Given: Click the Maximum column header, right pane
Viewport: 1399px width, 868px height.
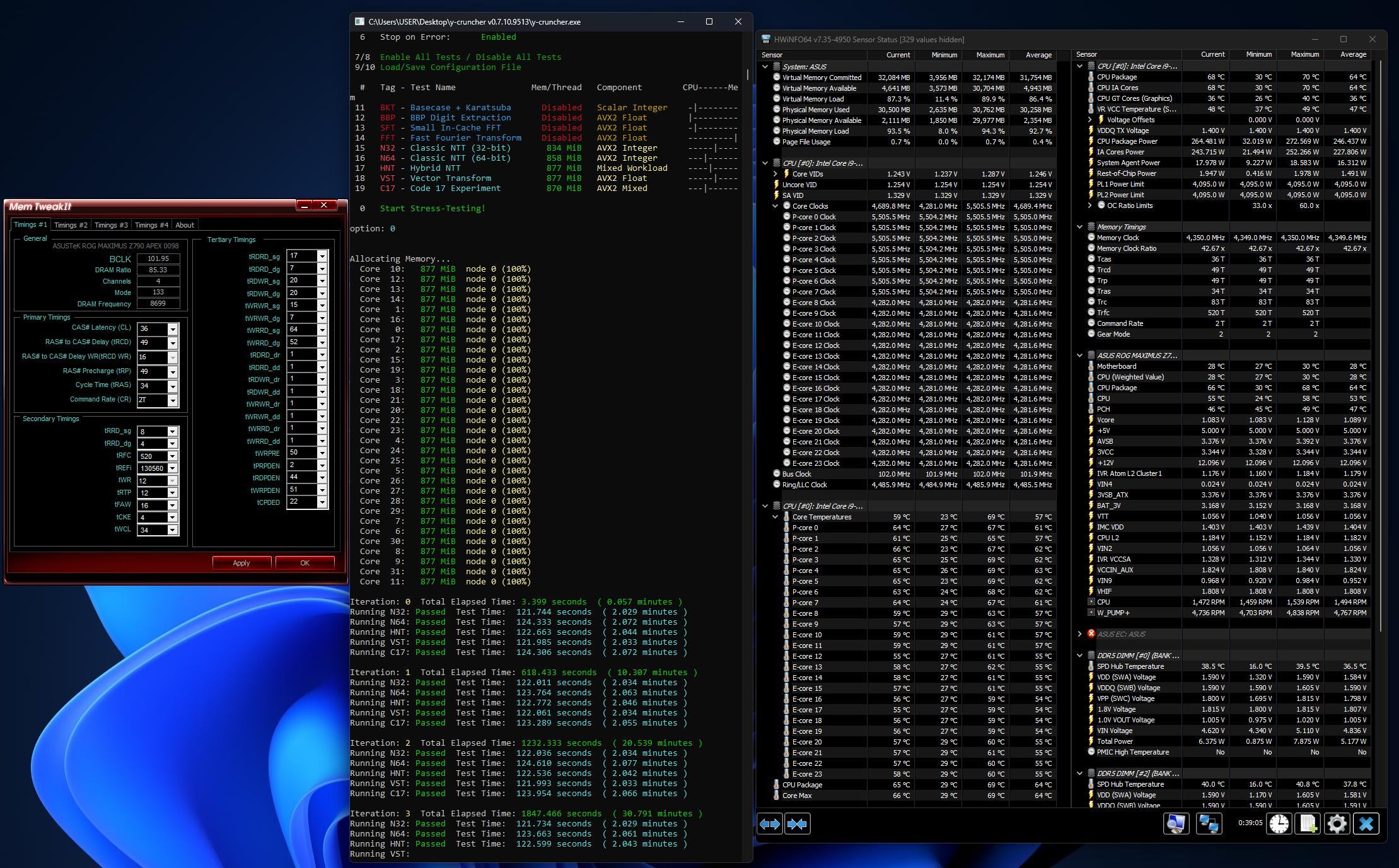Looking at the screenshot, I should tap(1301, 54).
